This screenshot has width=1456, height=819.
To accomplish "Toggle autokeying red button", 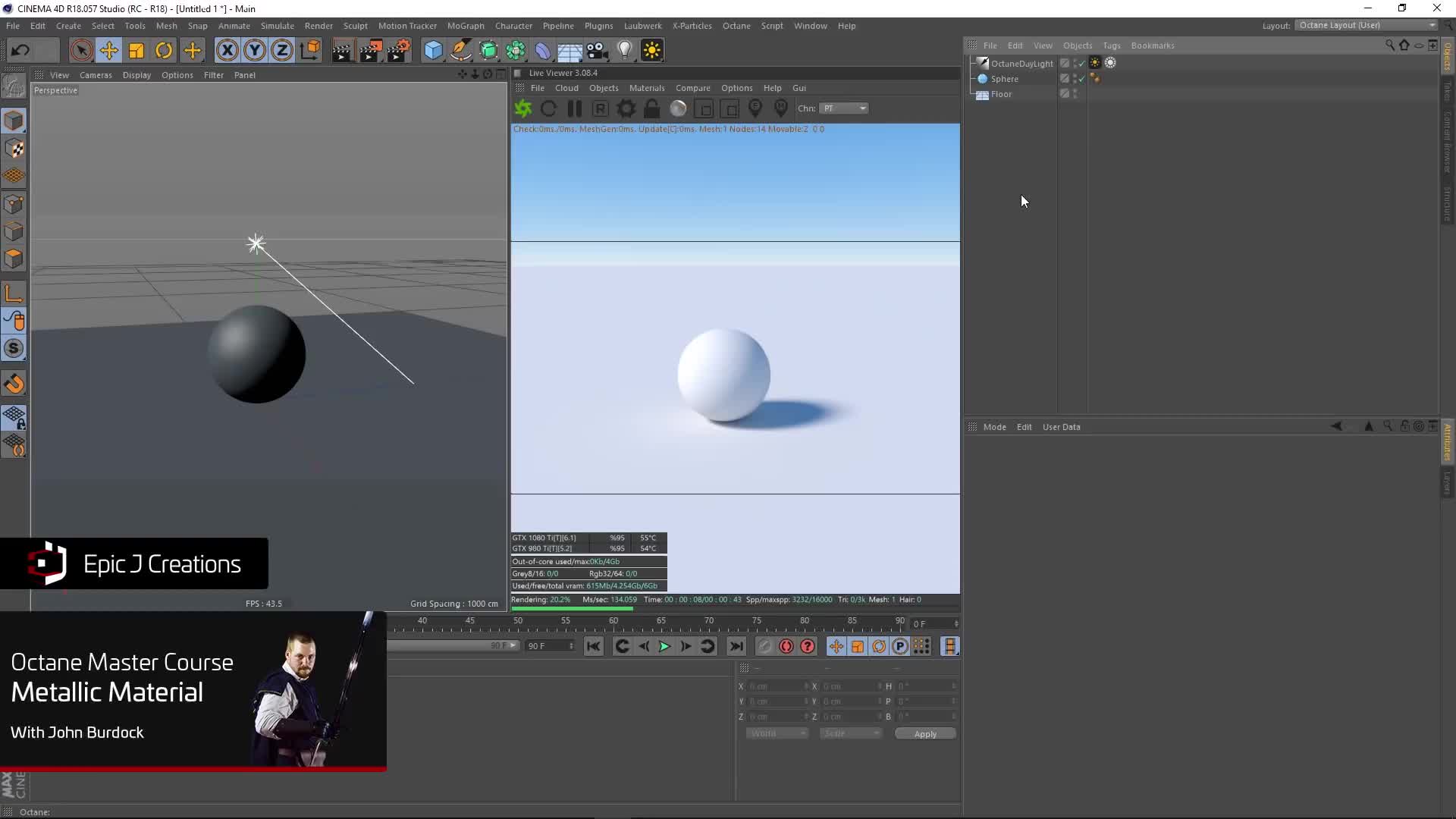I will 786,646.
